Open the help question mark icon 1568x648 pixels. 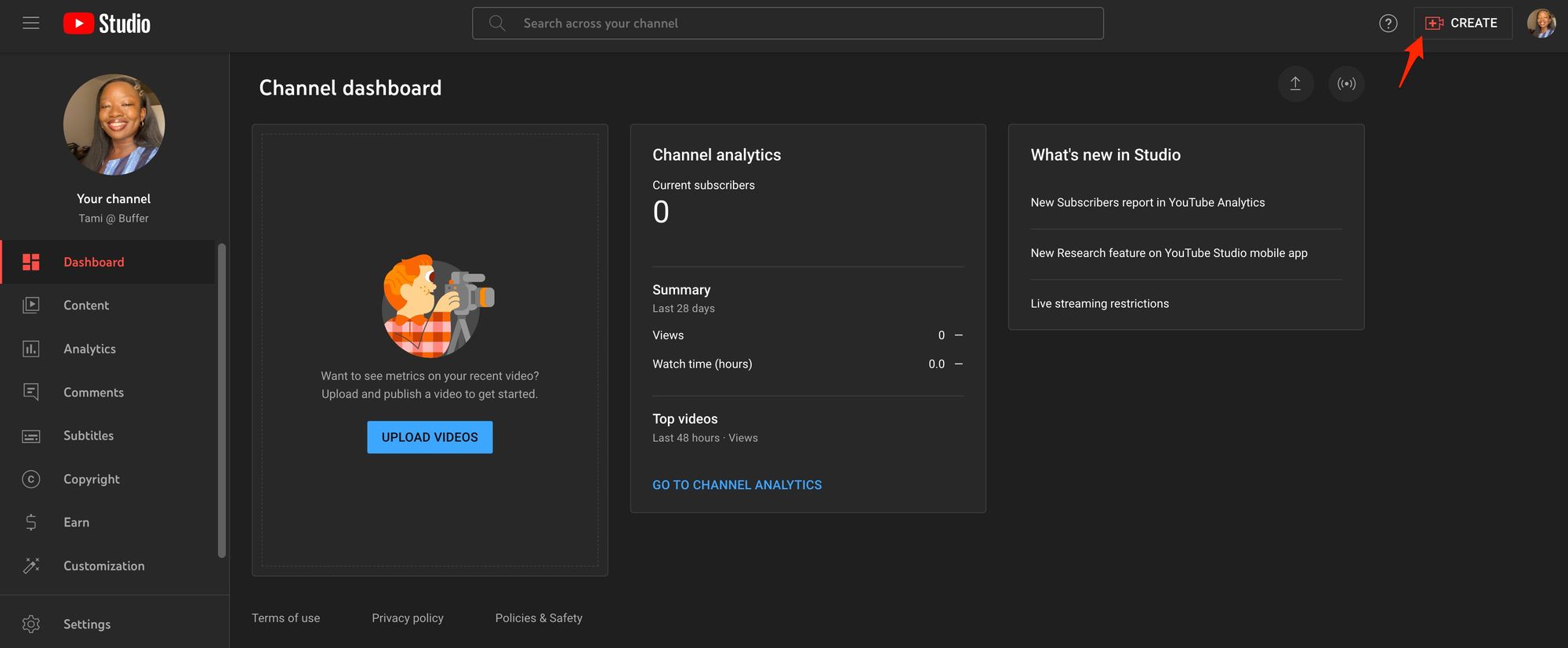pos(1388,24)
